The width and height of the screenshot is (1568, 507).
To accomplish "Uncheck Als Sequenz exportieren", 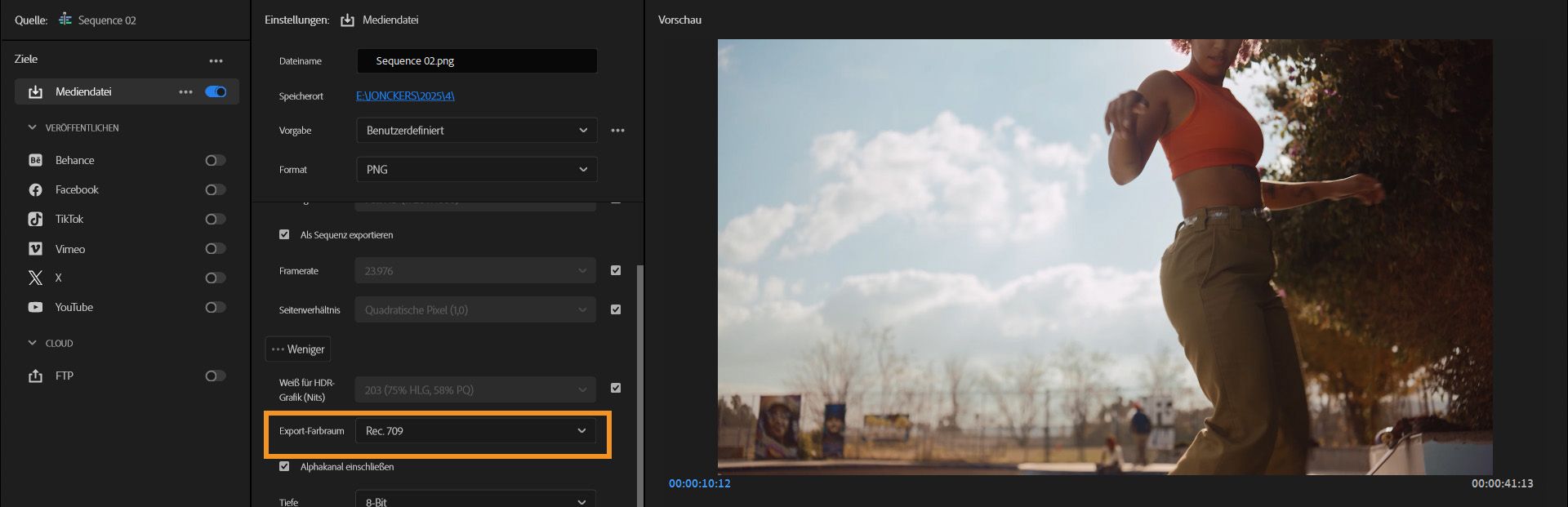I will (x=284, y=234).
